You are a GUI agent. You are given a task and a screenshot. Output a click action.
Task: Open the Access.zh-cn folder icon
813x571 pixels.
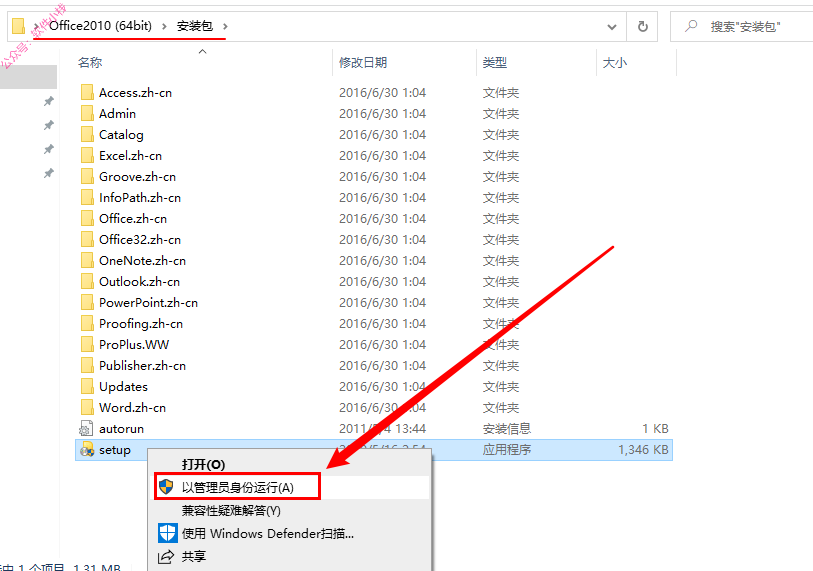pyautogui.click(x=87, y=92)
